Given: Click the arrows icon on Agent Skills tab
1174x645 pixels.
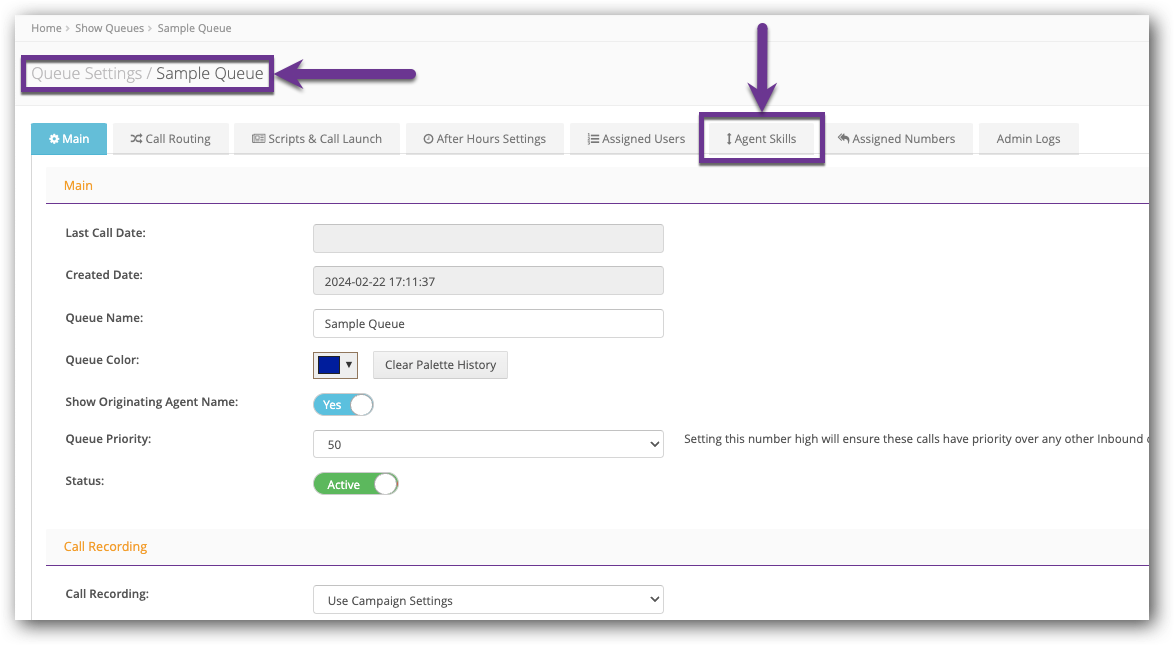Looking at the screenshot, I should pos(729,139).
